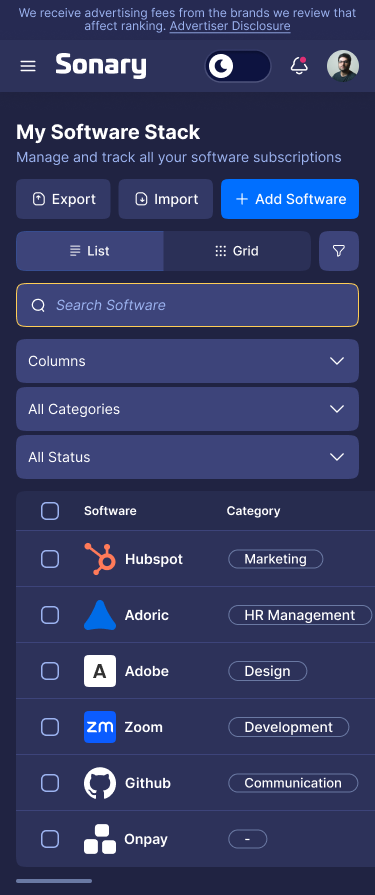
Task: Select the Onpay row checkbox
Action: click(x=50, y=839)
